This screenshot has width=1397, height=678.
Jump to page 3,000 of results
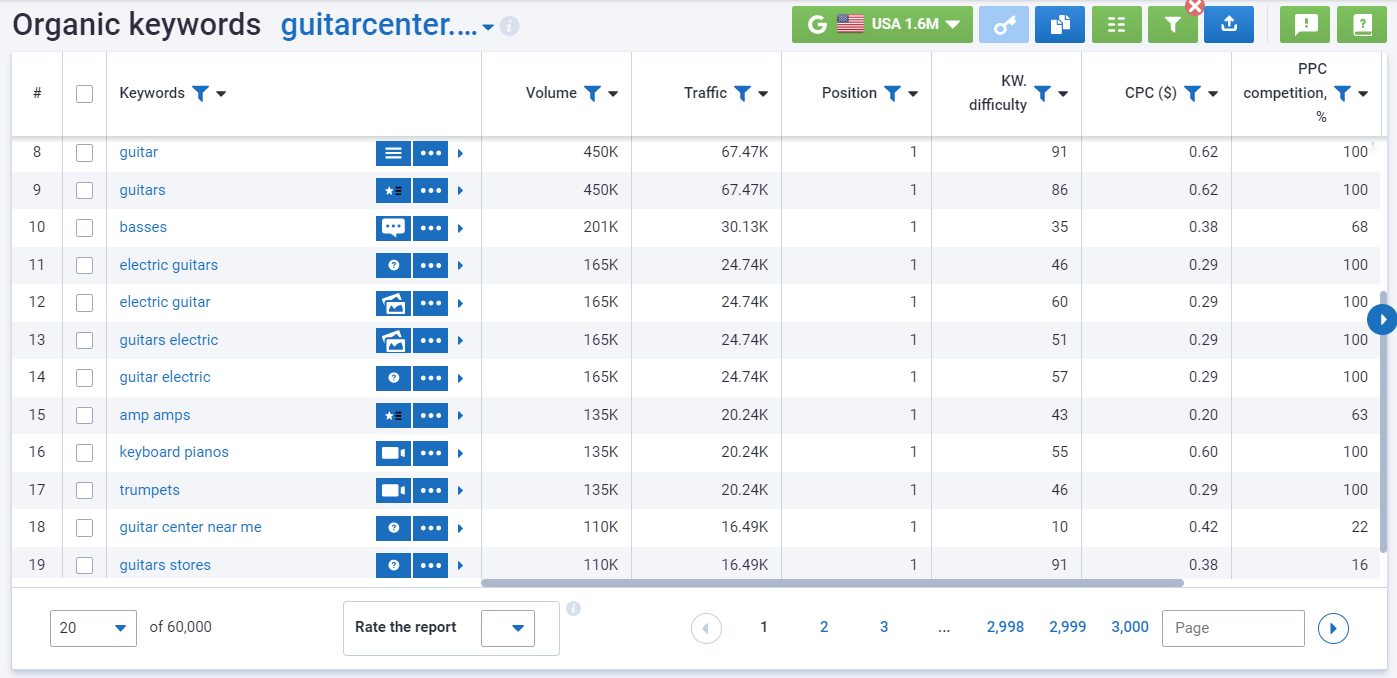tap(1129, 627)
